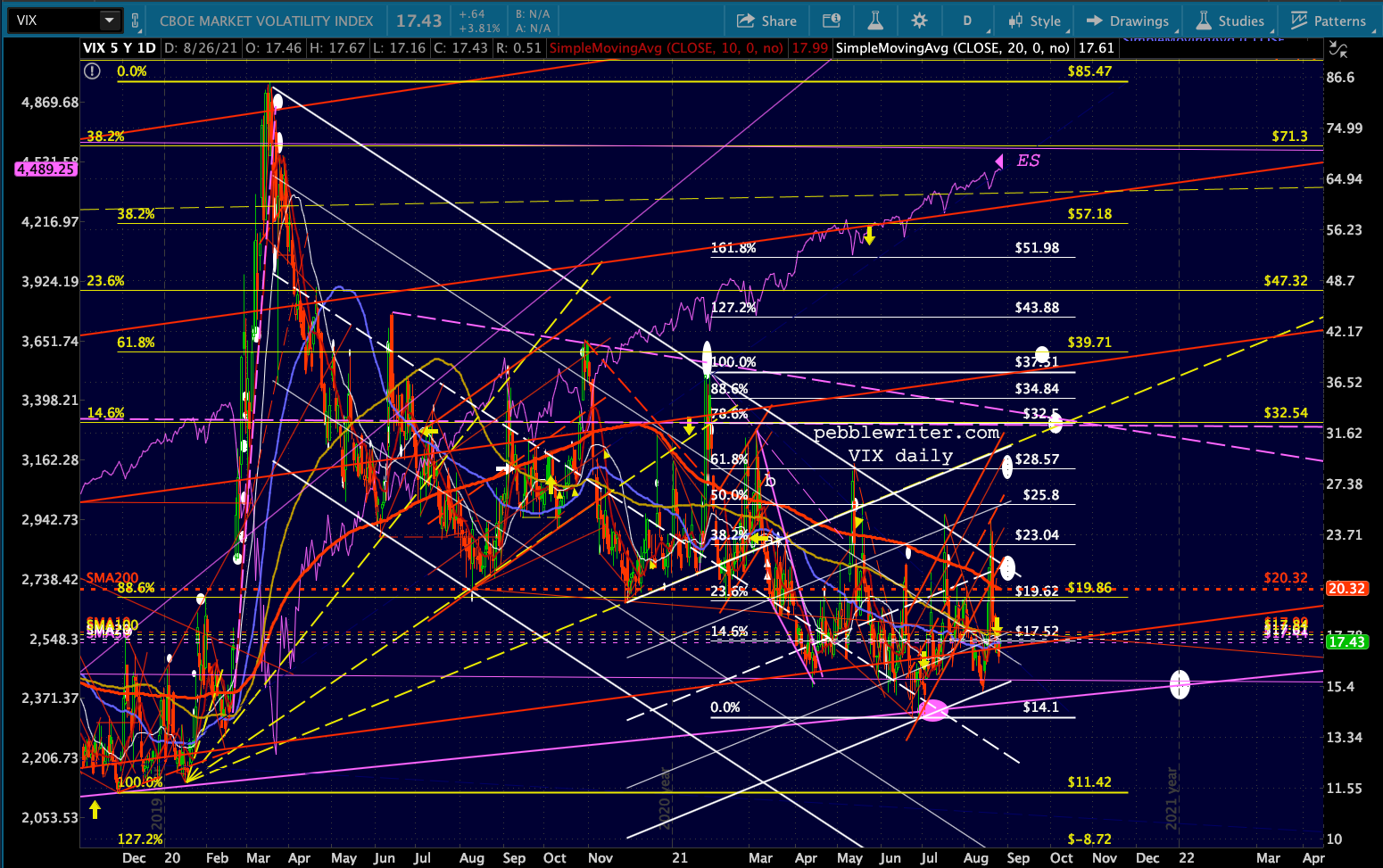This screenshot has width=1383, height=868.
Task: Open Edit Studies via the standalone flask icon
Action: (875, 21)
